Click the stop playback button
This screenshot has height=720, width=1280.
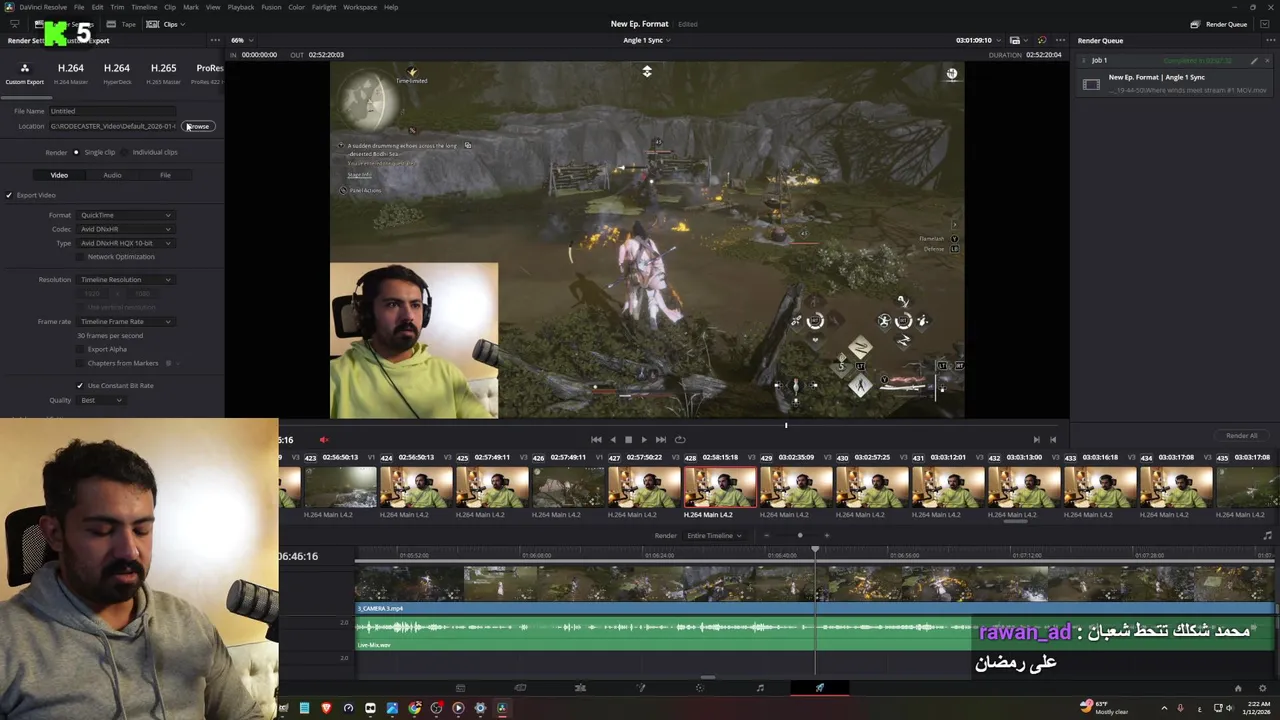[x=628, y=440]
